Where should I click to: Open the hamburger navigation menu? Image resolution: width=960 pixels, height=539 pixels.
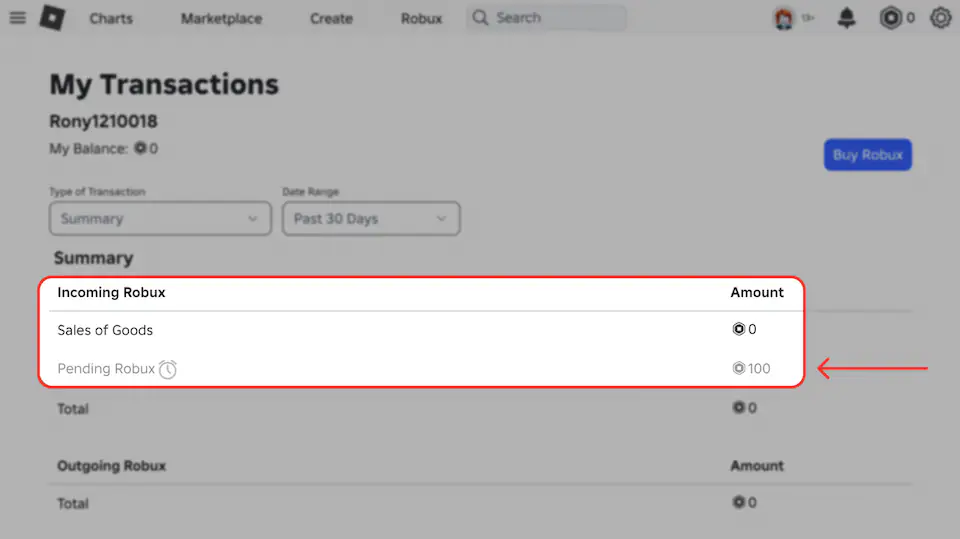click(x=17, y=18)
